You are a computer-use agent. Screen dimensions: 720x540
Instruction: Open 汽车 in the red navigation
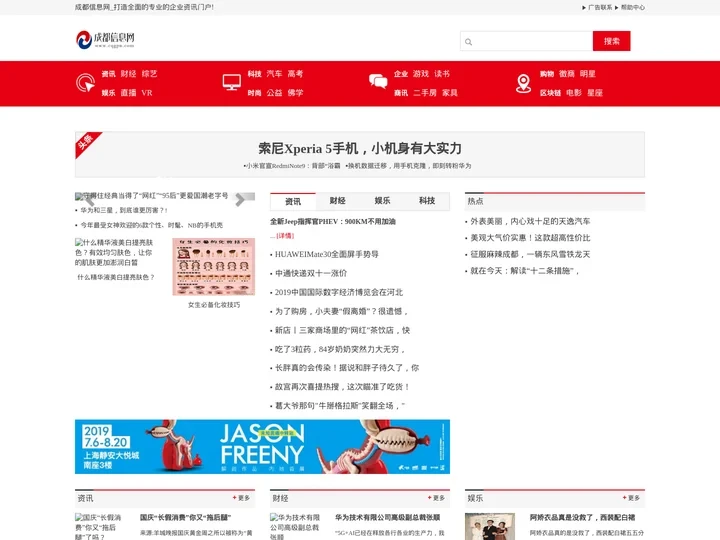[274, 74]
